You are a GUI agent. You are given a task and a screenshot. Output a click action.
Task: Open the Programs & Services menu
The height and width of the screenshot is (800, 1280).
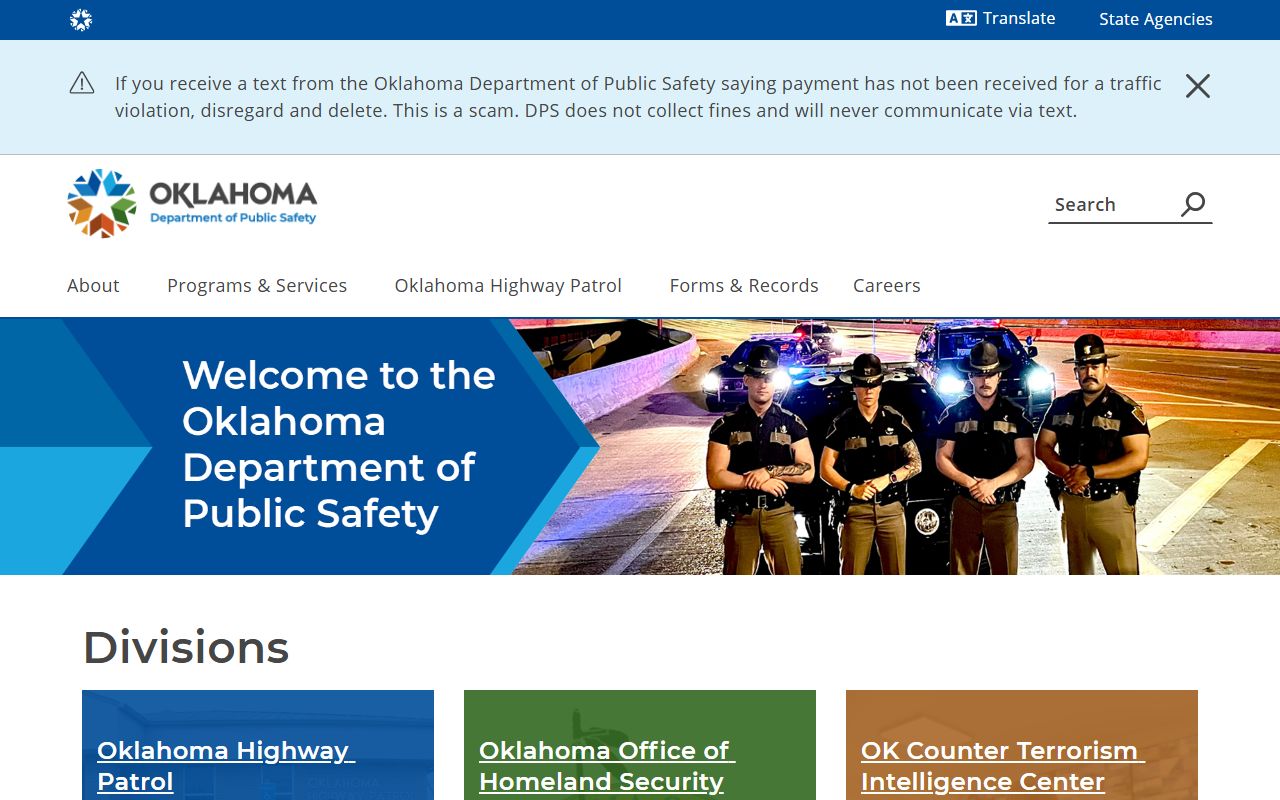coord(257,285)
